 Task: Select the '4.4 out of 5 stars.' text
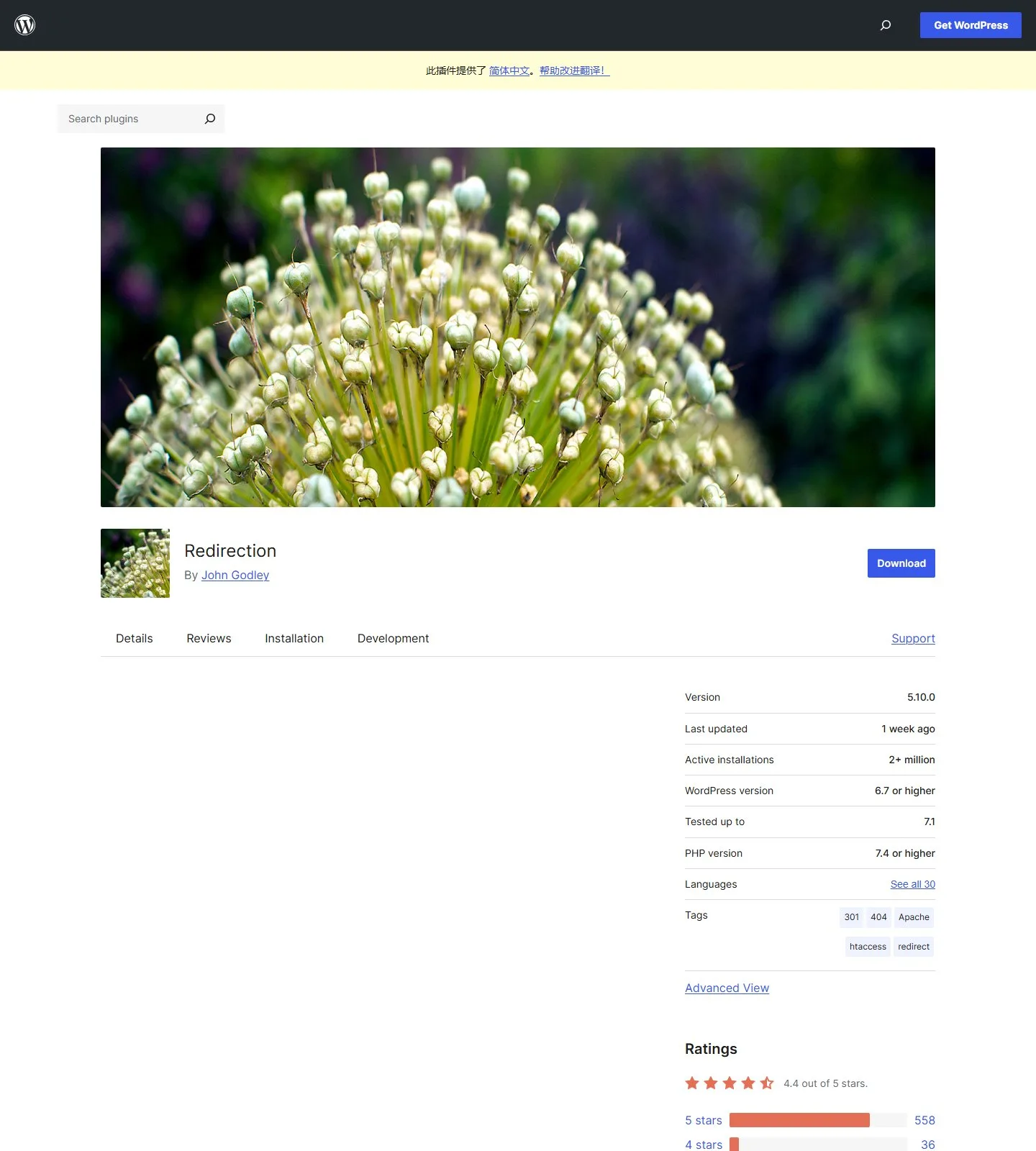(825, 1083)
